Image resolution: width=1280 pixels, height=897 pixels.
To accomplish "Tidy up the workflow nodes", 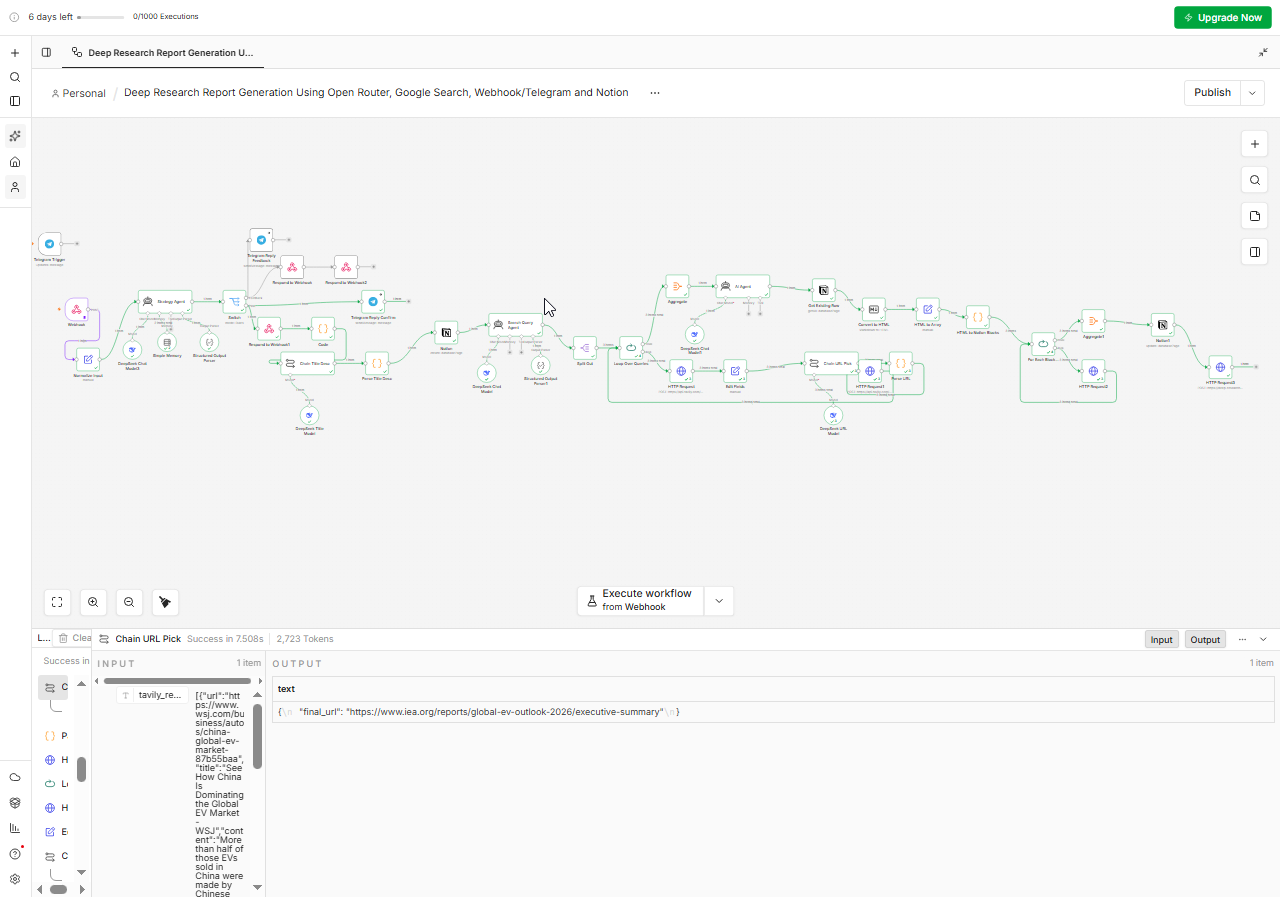I will 165,602.
